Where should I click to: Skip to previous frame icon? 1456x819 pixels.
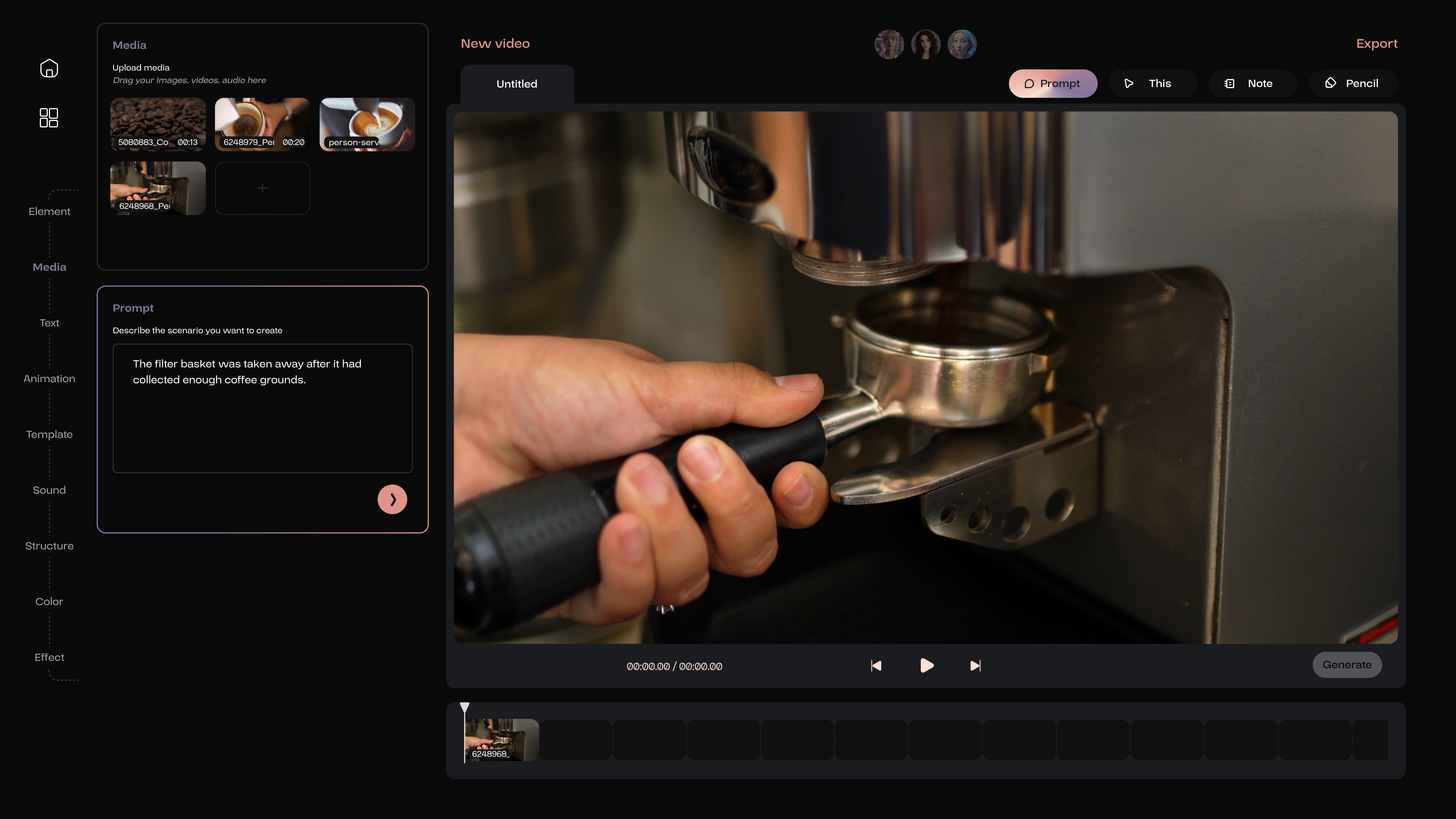pos(876,666)
